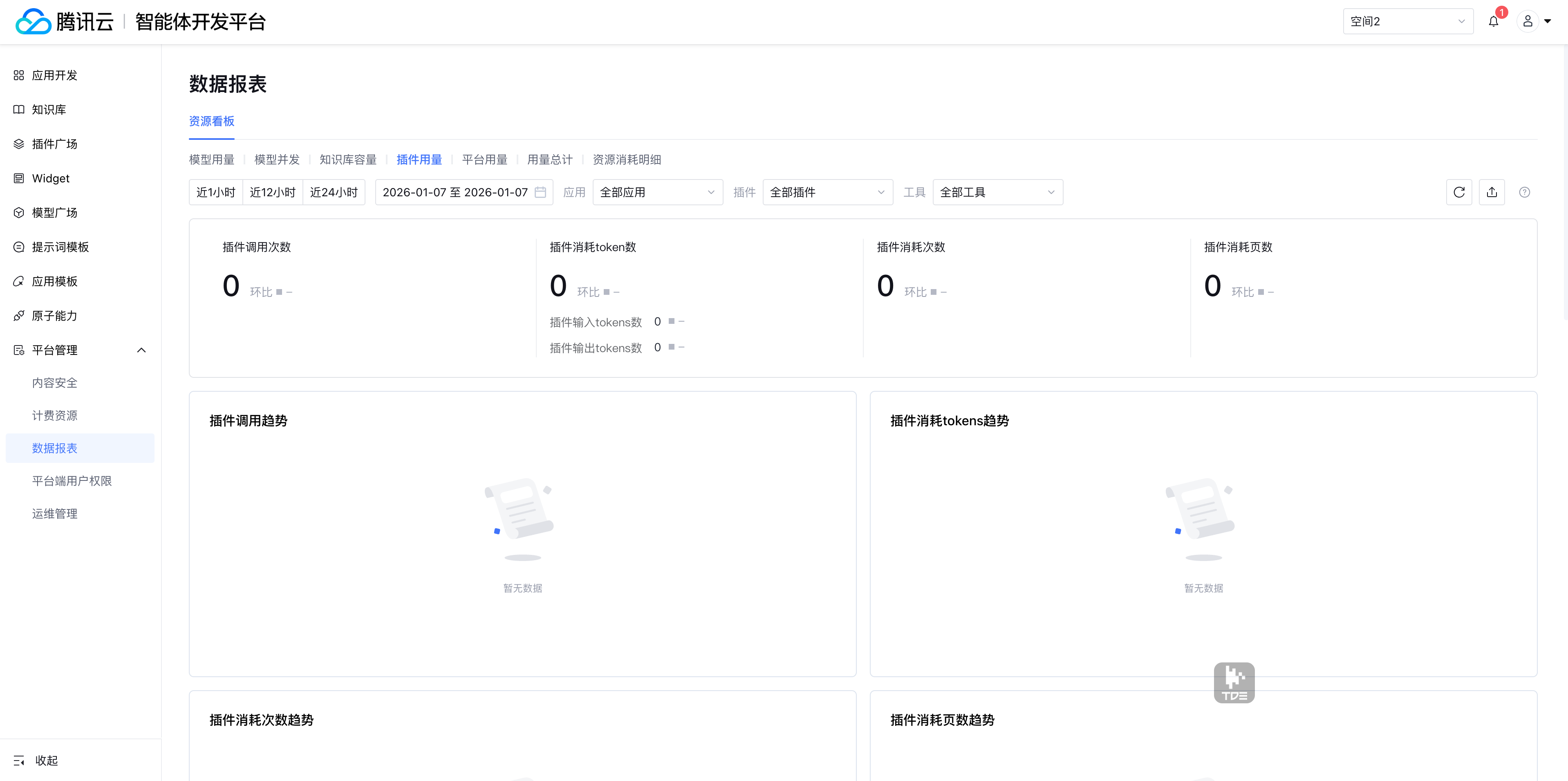Collapse the 平台管理 menu section
Screen dimensions: 1568x781
click(x=141, y=350)
